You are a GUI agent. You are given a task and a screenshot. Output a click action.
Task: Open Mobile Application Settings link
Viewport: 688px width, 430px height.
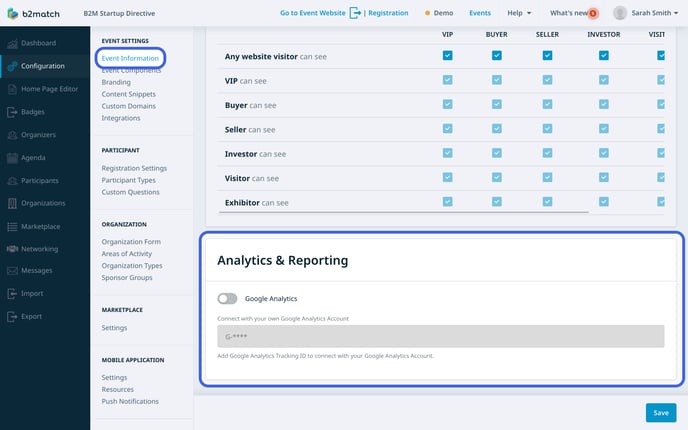point(114,378)
